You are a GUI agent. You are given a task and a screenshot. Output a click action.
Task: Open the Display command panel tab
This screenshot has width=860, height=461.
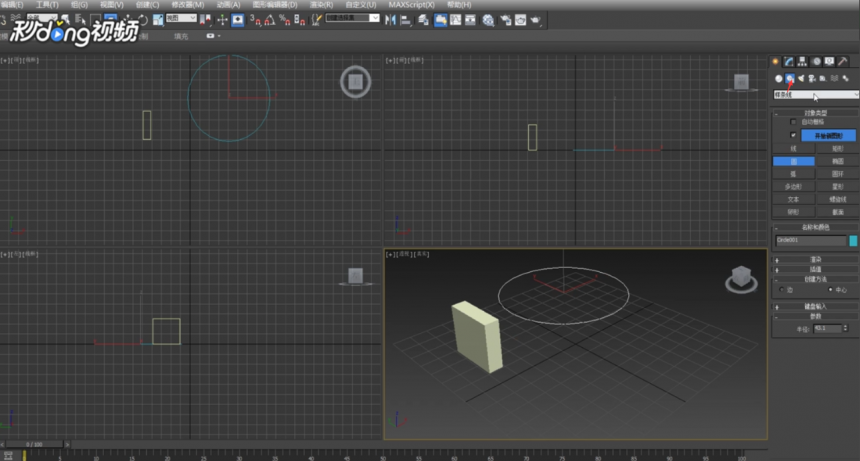point(829,61)
